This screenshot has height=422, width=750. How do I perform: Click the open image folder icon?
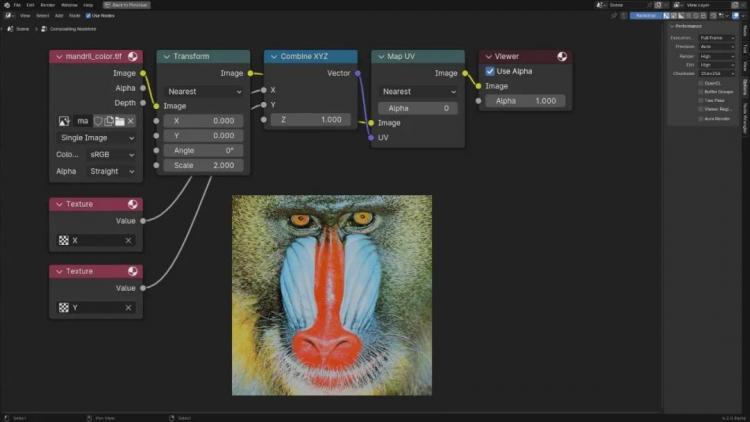tap(120, 121)
